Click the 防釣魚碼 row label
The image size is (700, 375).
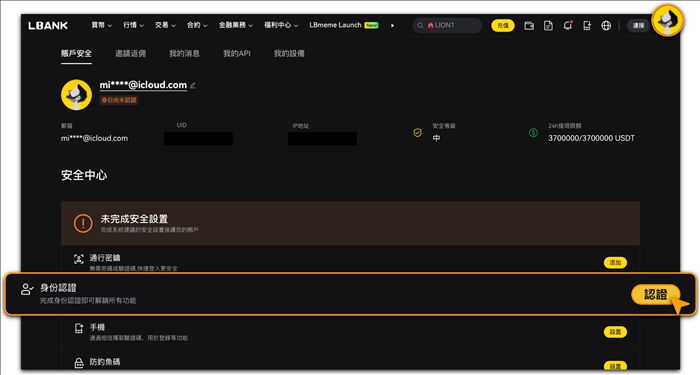[x=105, y=362]
